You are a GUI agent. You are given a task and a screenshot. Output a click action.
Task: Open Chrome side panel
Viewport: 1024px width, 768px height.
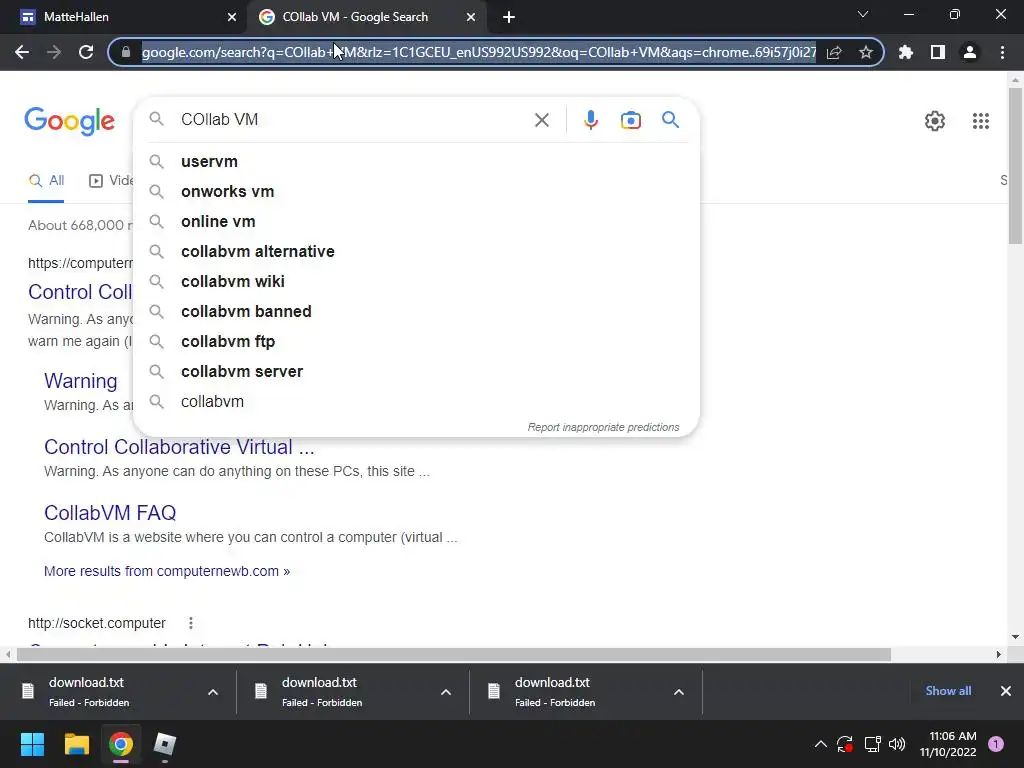click(938, 52)
